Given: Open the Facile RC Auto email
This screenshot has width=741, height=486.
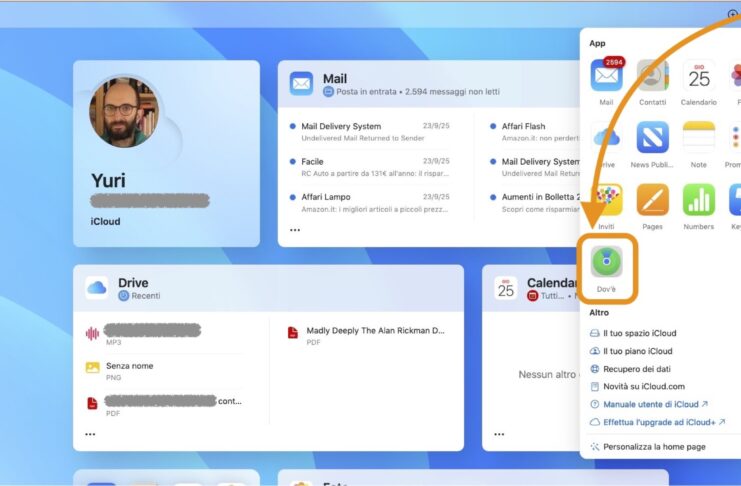Looking at the screenshot, I should [x=370, y=167].
